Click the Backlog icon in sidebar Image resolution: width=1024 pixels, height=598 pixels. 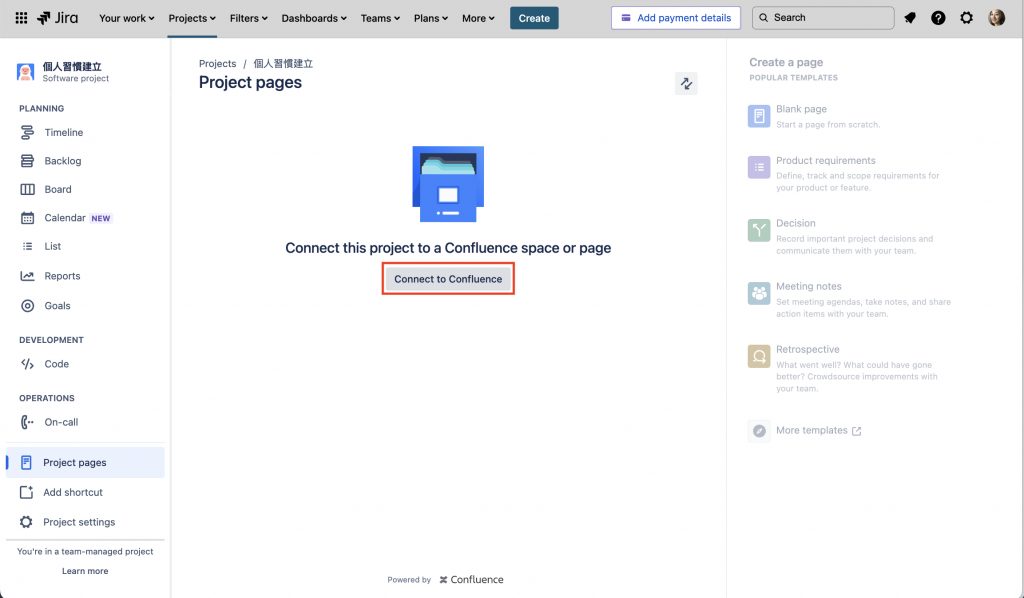pyautogui.click(x=27, y=161)
